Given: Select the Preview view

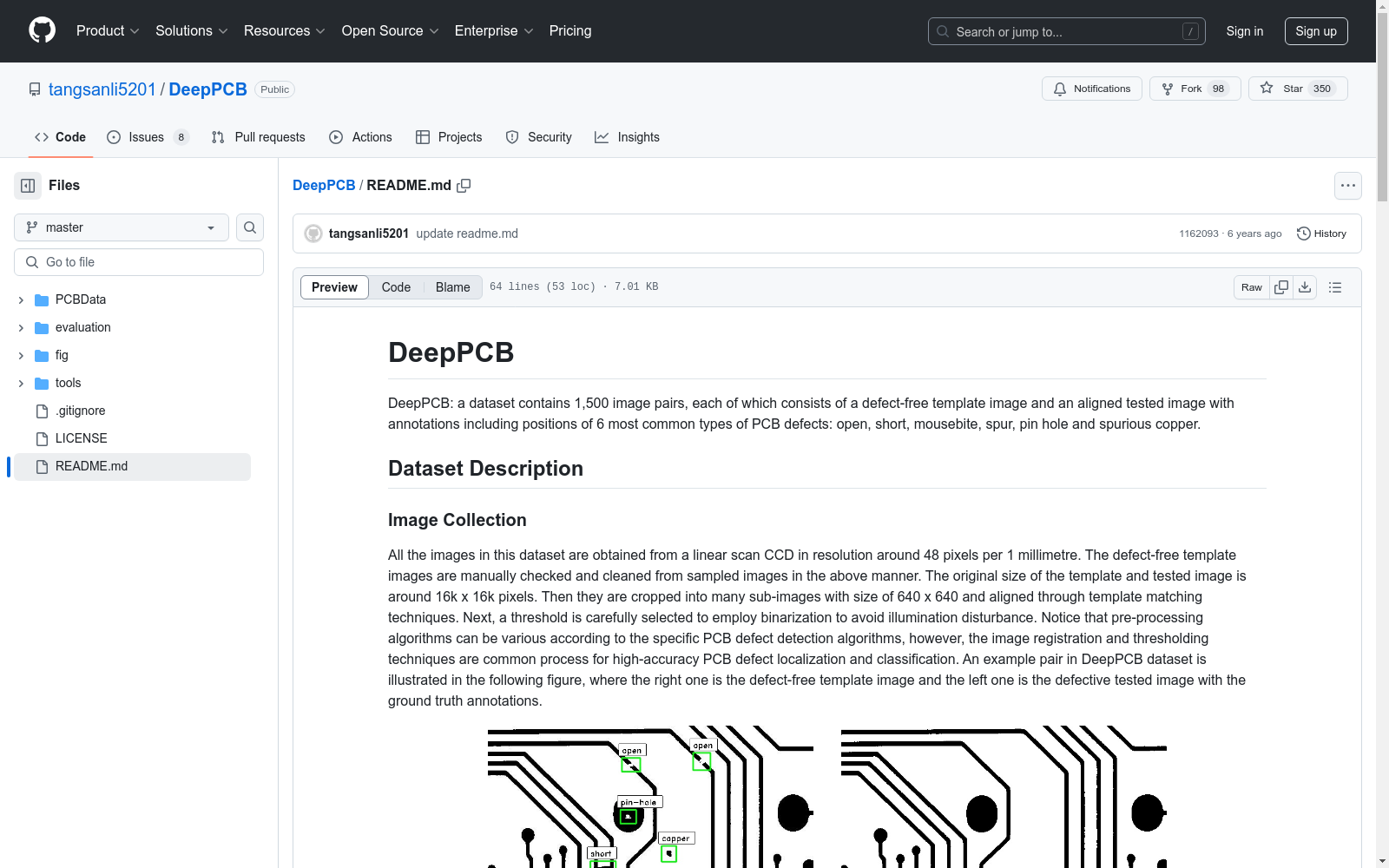Looking at the screenshot, I should click(334, 287).
